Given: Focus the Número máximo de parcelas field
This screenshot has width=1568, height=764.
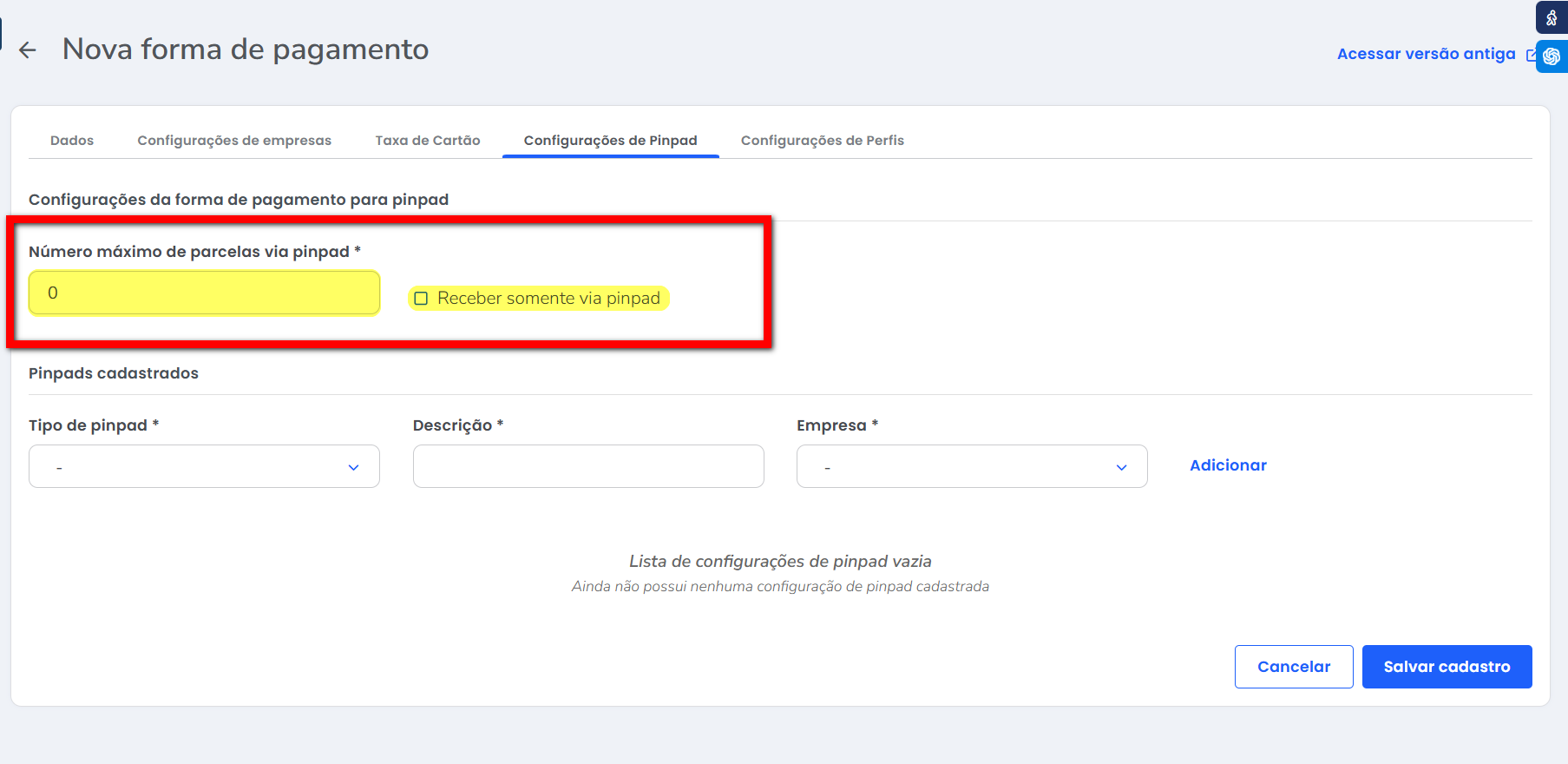Looking at the screenshot, I should (x=204, y=293).
